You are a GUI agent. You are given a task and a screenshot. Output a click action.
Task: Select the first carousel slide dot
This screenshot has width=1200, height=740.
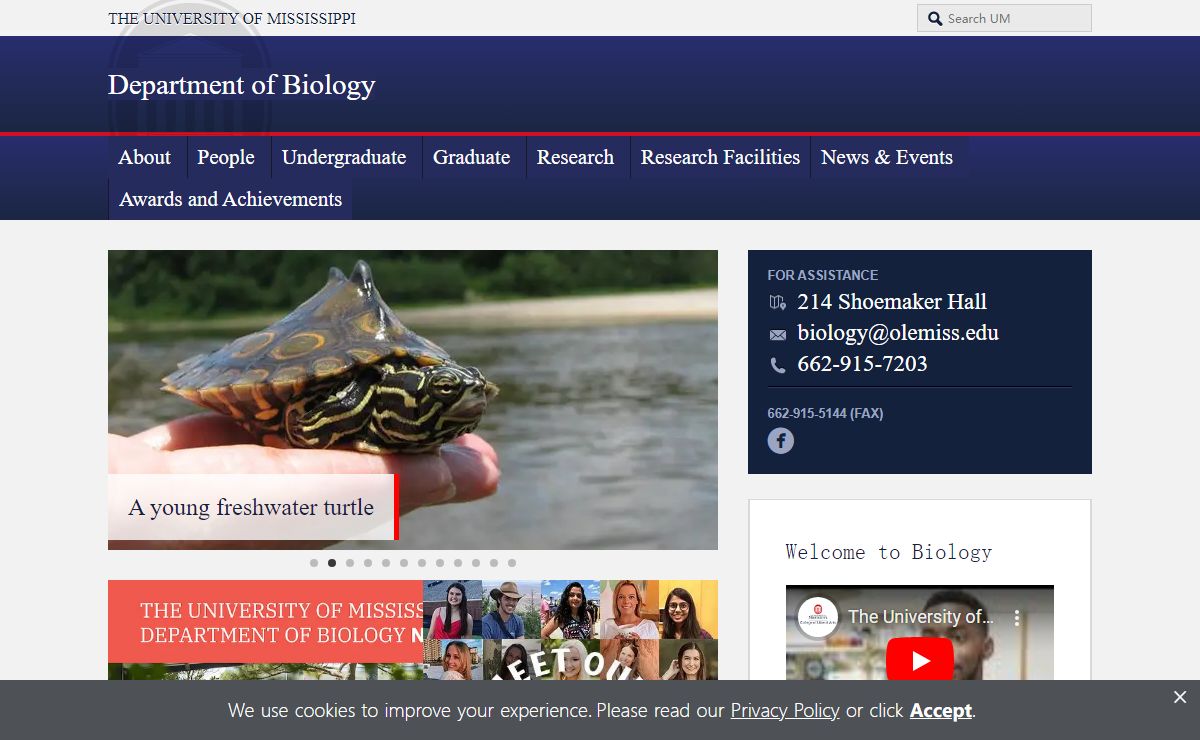(314, 563)
